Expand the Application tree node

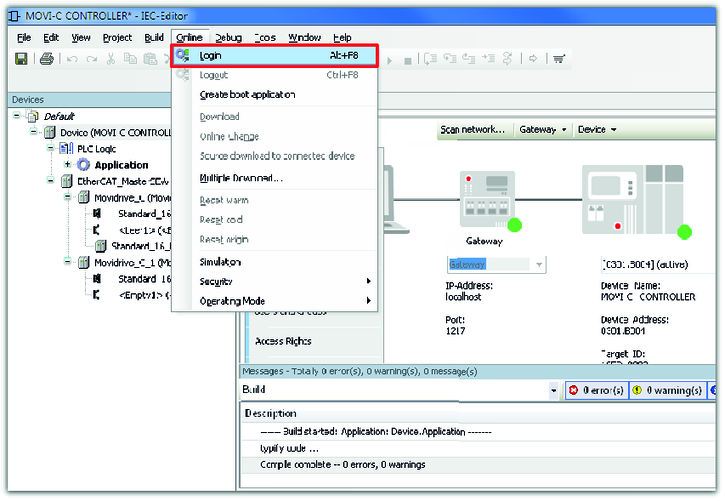pyautogui.click(x=67, y=165)
